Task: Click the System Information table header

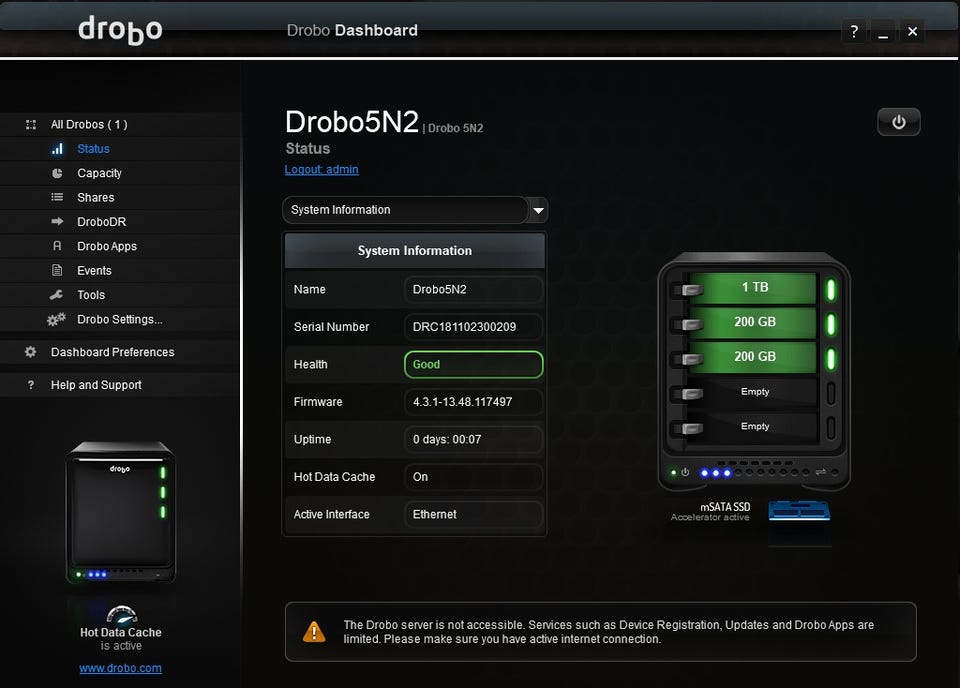Action: 414,251
